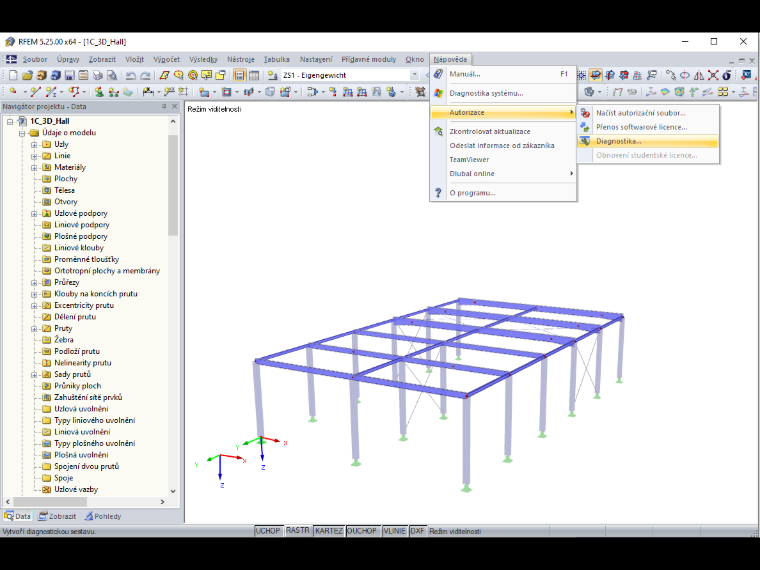The image size is (760, 570).
Task: Toggle the highlighted work plane XY icon
Action: coord(596,75)
